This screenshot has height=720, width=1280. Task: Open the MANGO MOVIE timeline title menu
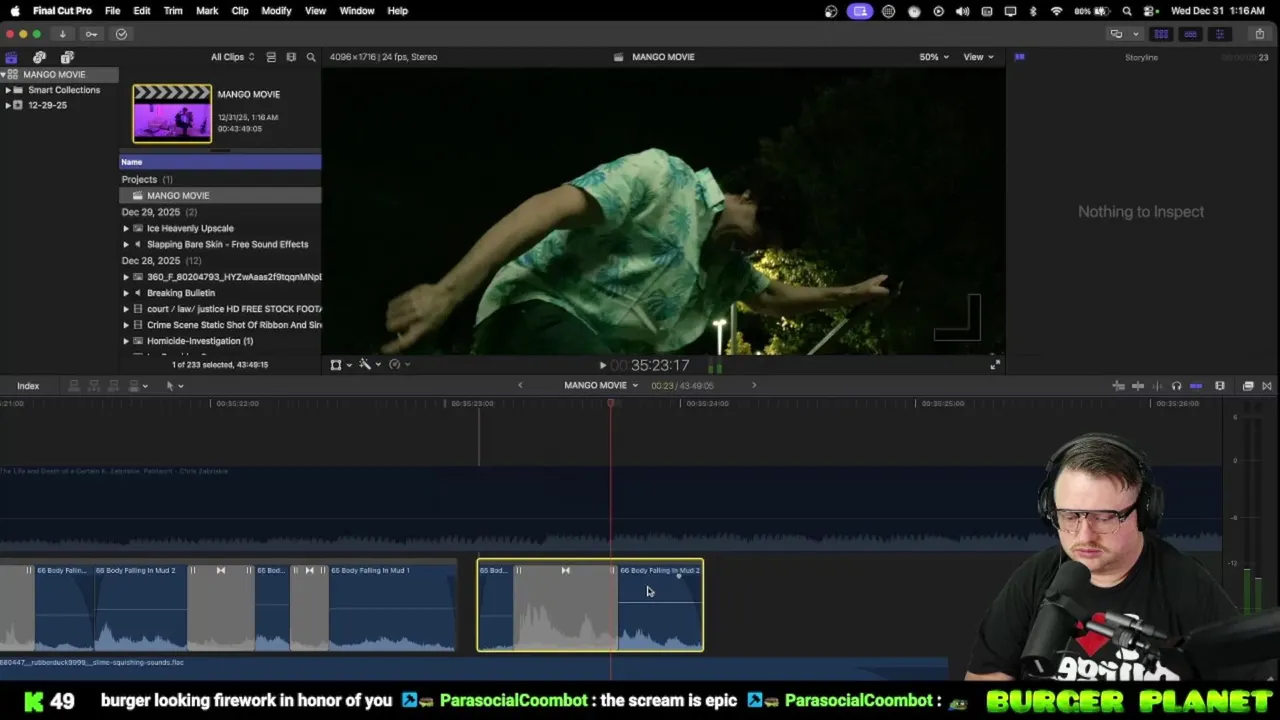point(601,386)
